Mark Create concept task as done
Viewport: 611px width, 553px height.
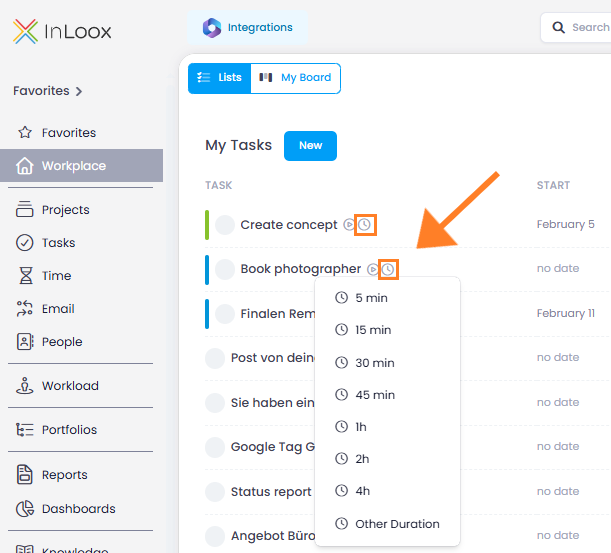click(225, 224)
